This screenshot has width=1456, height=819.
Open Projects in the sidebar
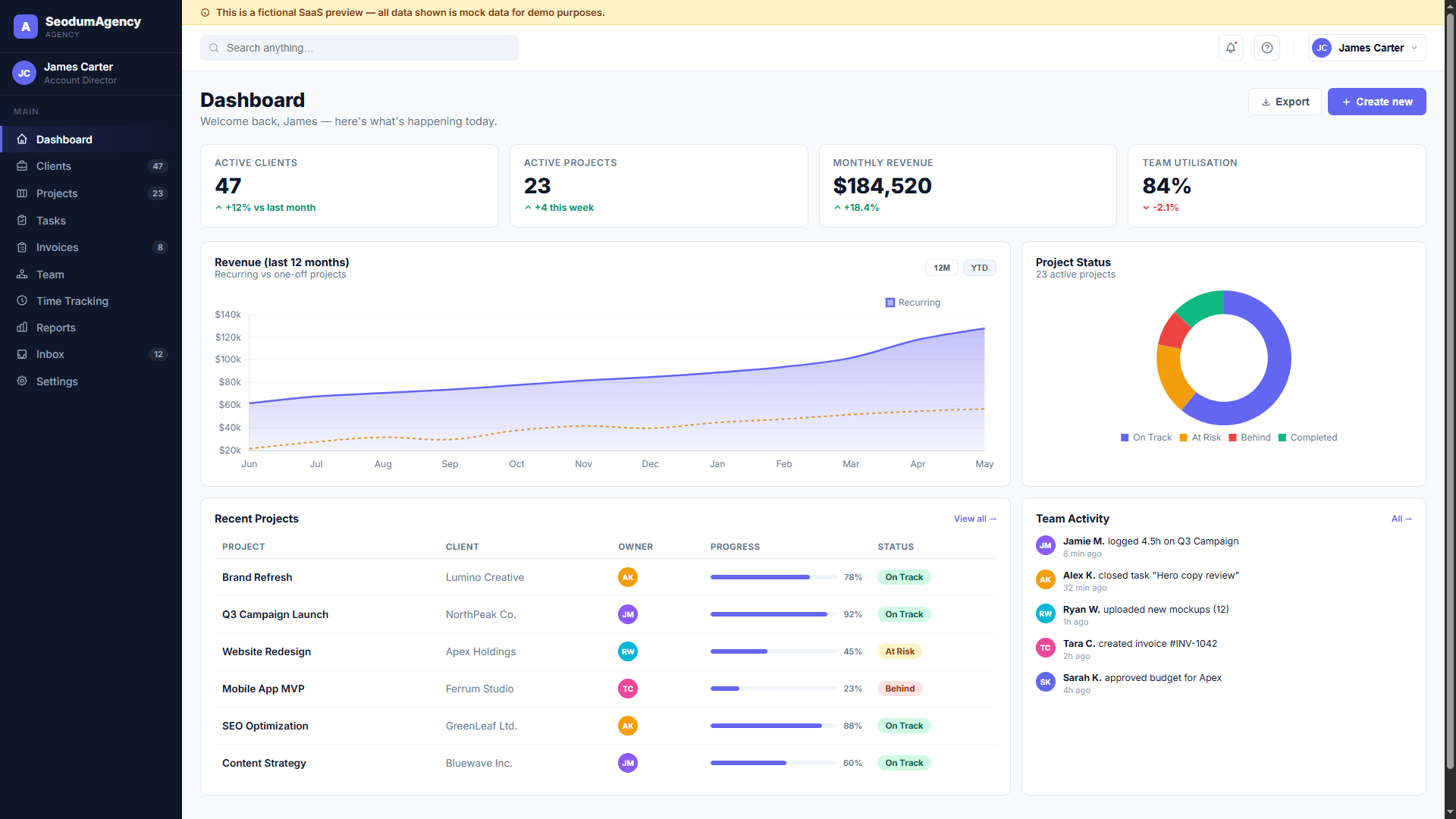pyautogui.click(x=91, y=193)
